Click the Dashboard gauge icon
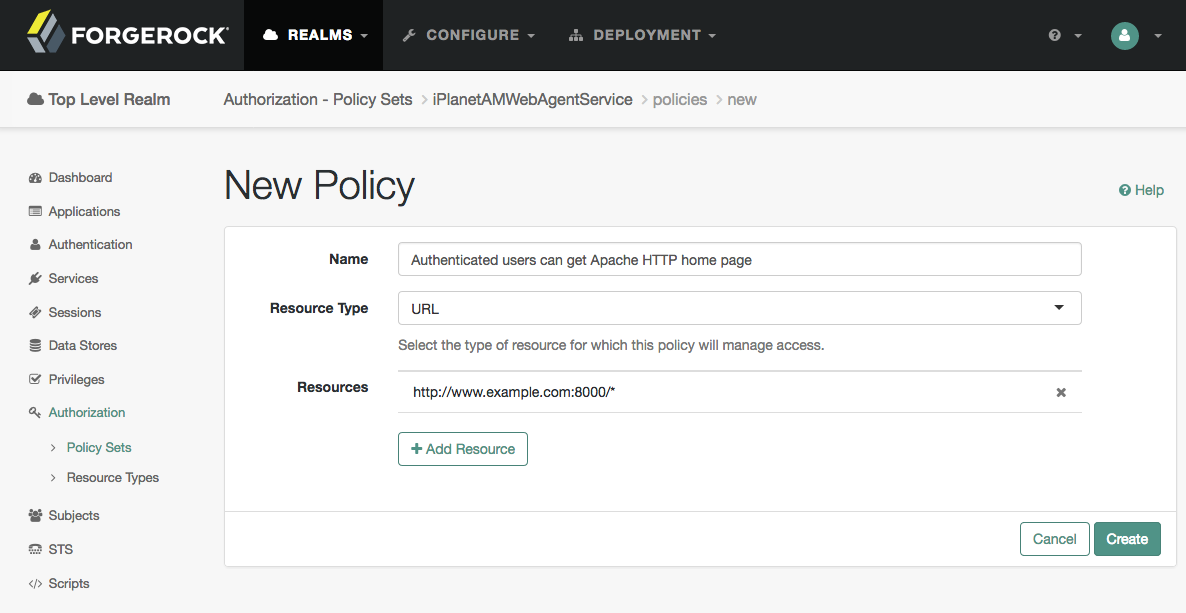This screenshot has width=1186, height=613. 35,178
